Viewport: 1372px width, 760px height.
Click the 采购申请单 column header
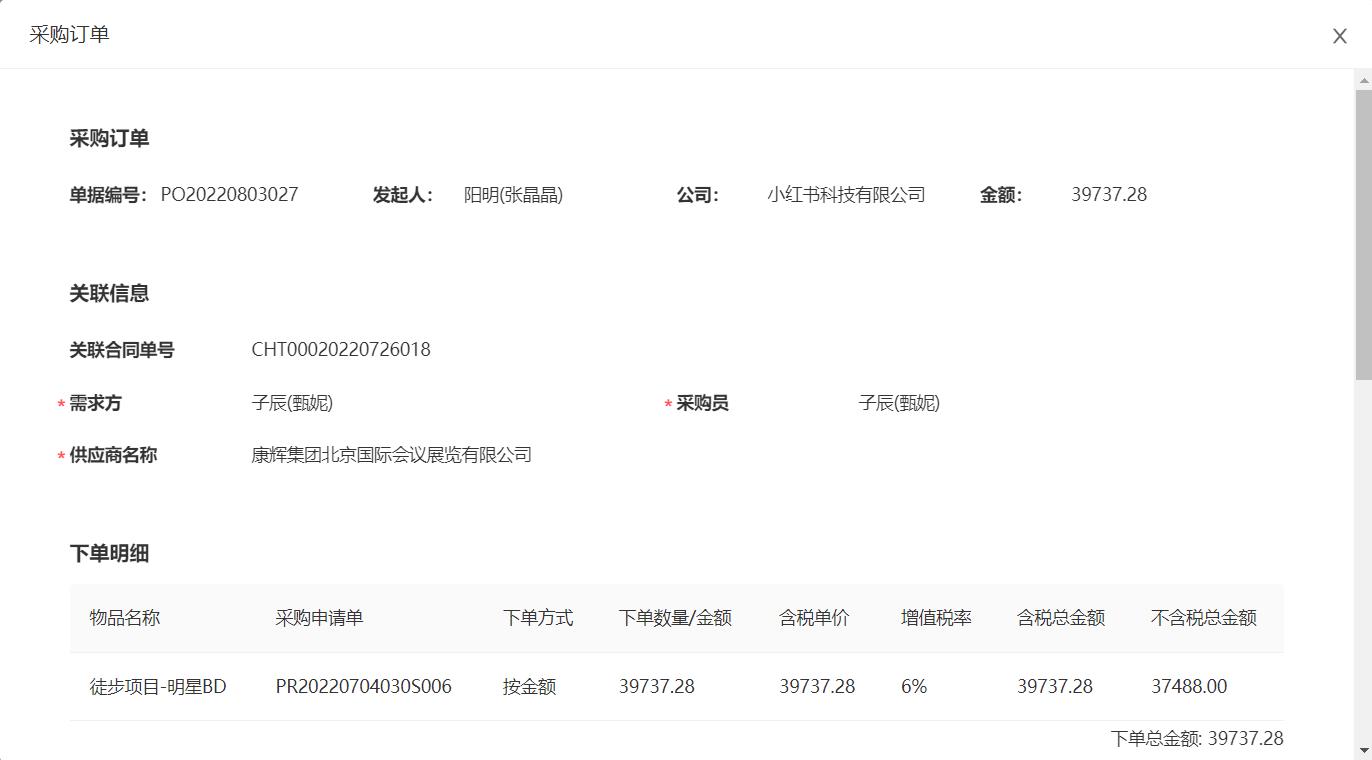(x=319, y=618)
